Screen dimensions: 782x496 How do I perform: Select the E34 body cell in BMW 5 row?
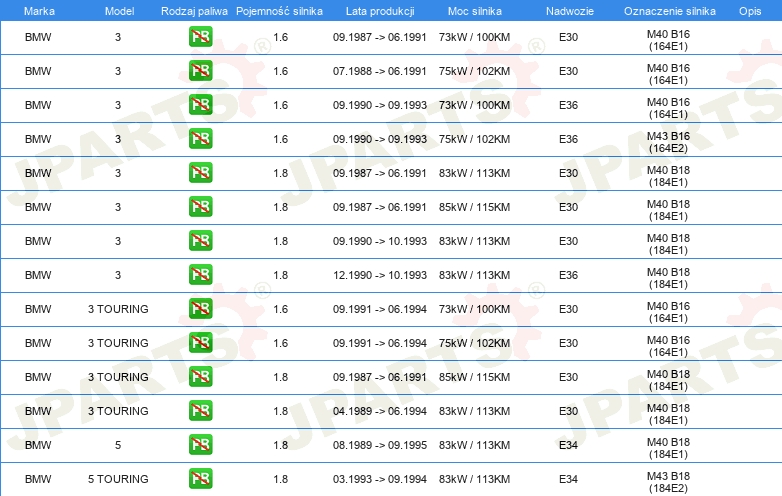569,445
